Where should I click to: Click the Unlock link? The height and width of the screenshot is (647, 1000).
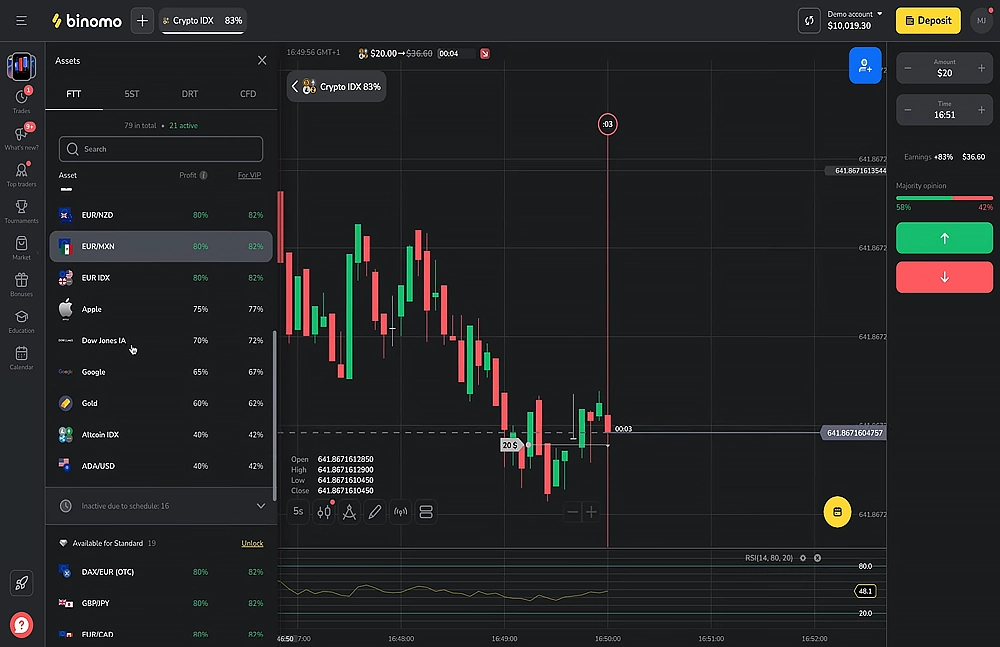[252, 544]
